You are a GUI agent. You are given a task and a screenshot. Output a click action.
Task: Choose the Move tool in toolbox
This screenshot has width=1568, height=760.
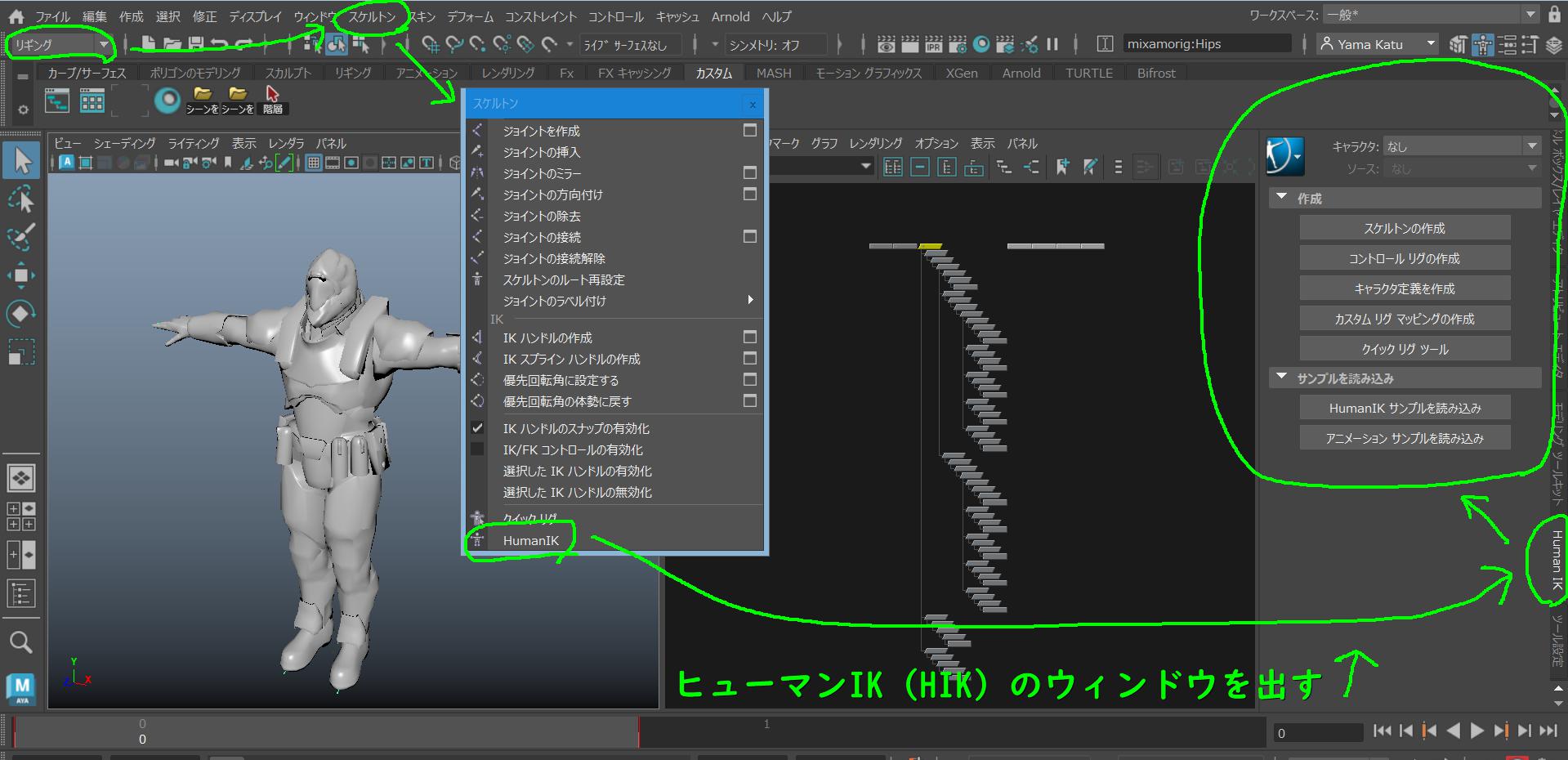[21, 275]
